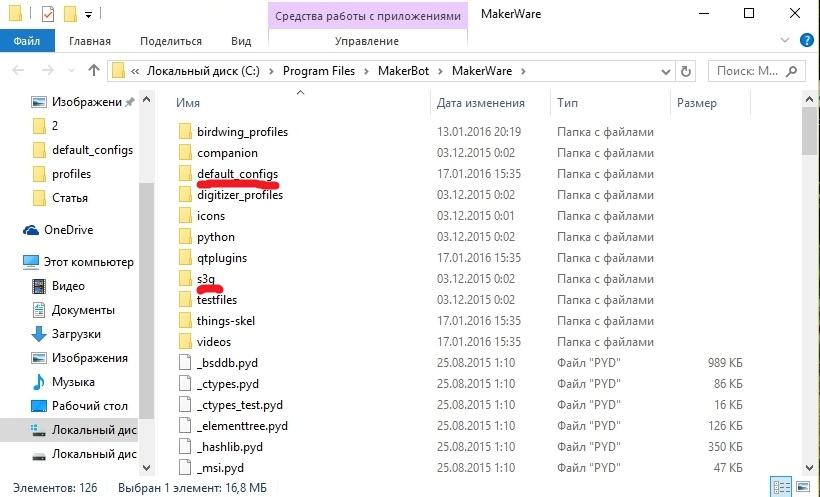Select the qtplugins folder icon
This screenshot has height=497, width=820.
pos(185,257)
